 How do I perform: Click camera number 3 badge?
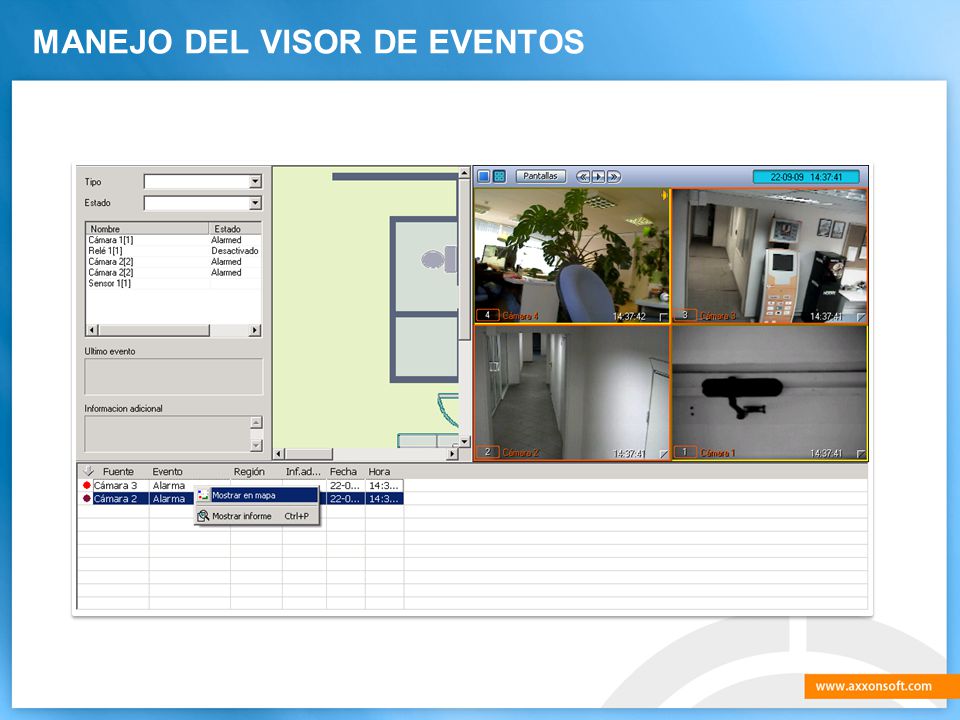coord(685,315)
